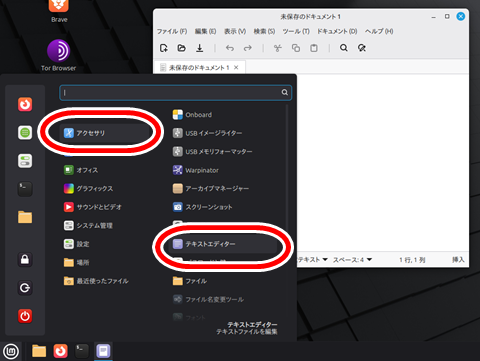Open the テキスト syntax dropdown in status bar
The width and height of the screenshot is (480, 361).
pyautogui.click(x=313, y=259)
